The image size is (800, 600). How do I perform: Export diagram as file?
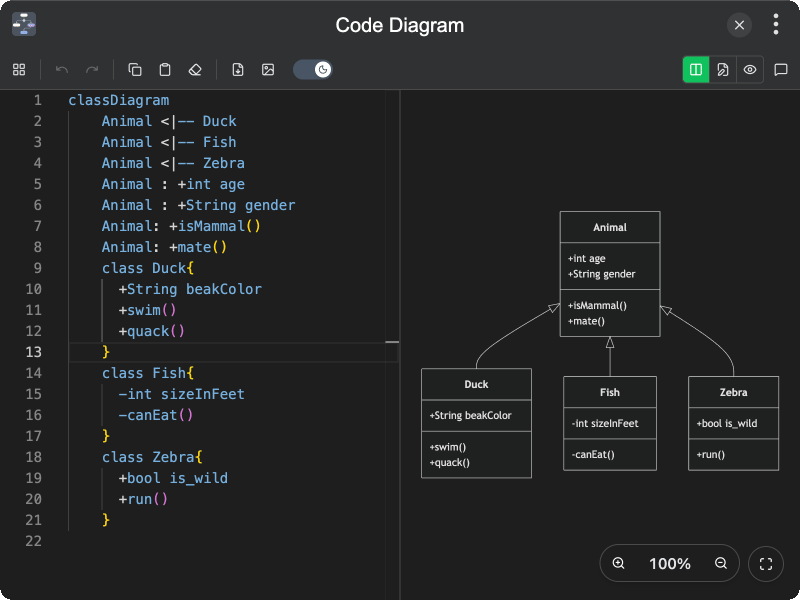coord(238,69)
